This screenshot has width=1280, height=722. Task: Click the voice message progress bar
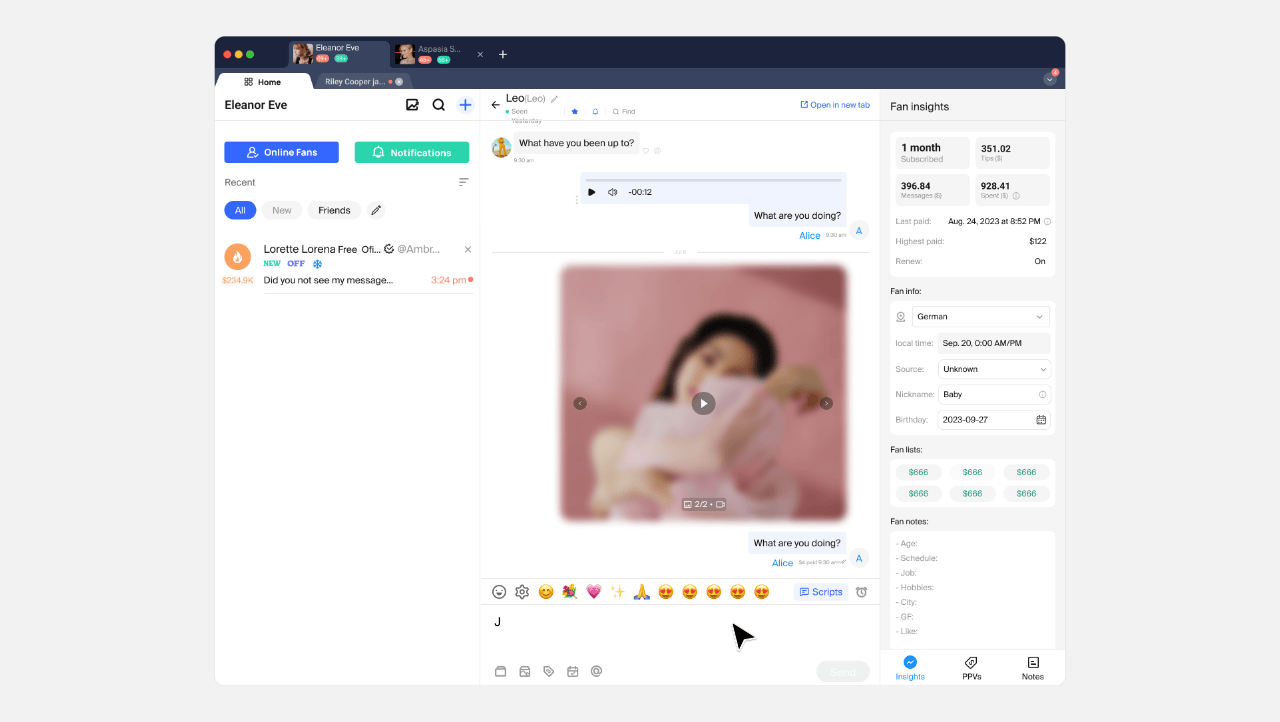tap(713, 180)
